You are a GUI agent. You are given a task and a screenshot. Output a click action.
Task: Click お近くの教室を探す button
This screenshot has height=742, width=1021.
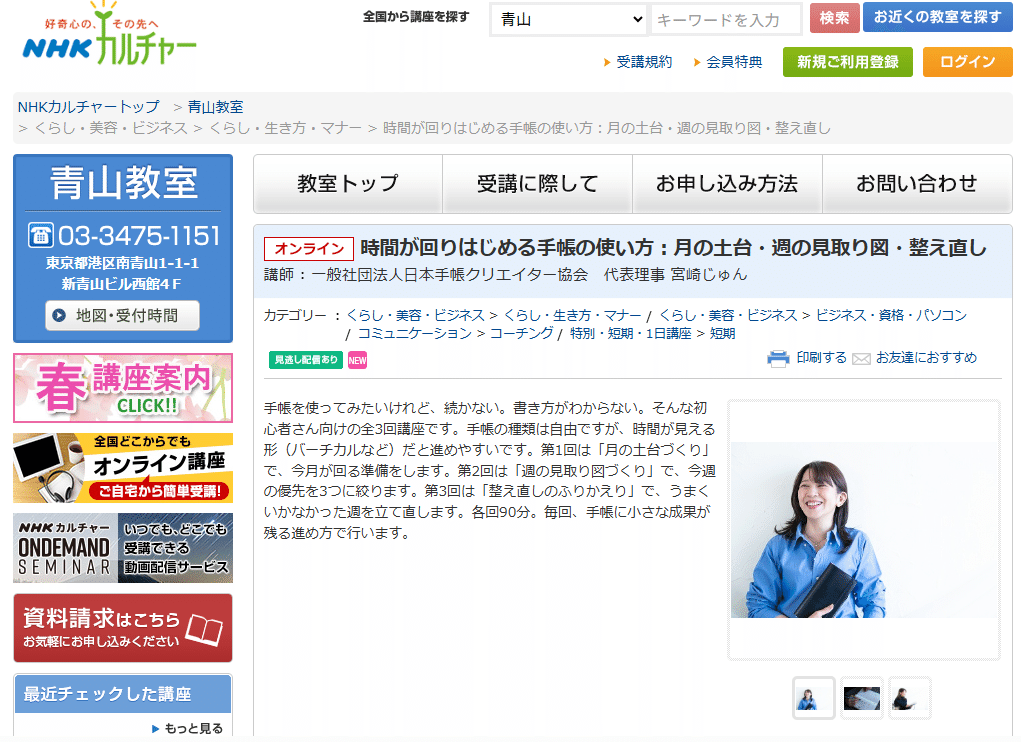[x=938, y=18]
